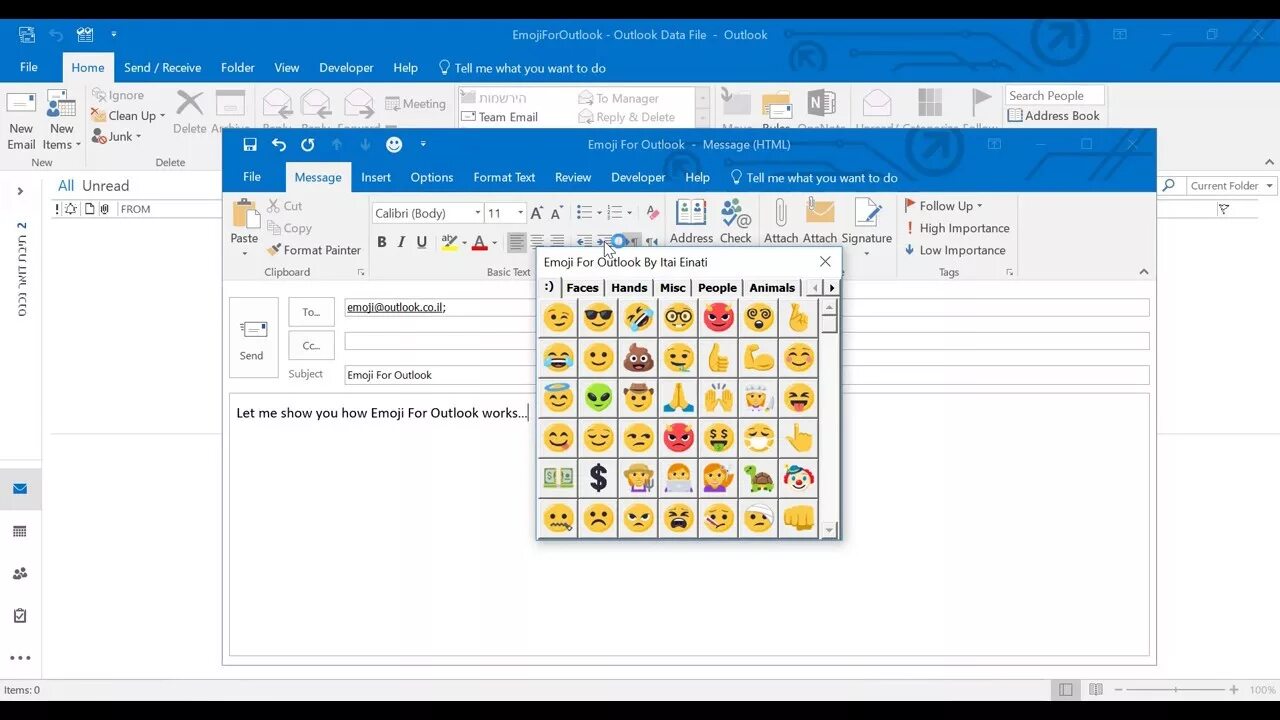This screenshot has width=1280, height=720.
Task: Undo via message window quick access toolbar
Action: point(279,145)
